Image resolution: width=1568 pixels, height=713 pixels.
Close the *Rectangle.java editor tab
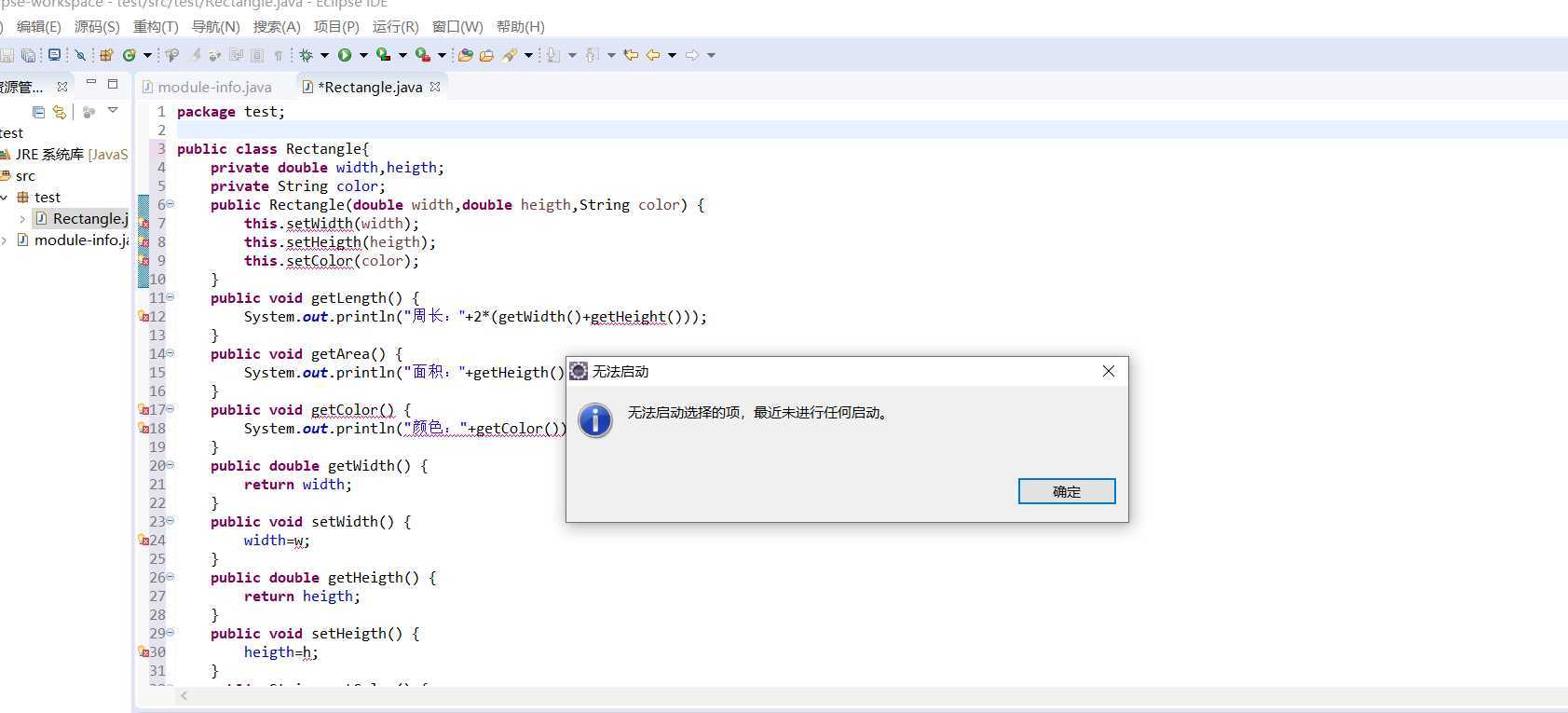[x=435, y=86]
